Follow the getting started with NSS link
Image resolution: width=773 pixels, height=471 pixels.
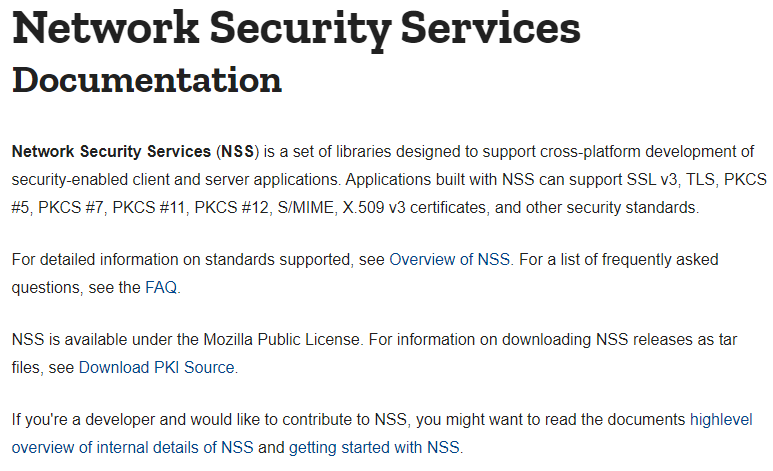coord(374,448)
